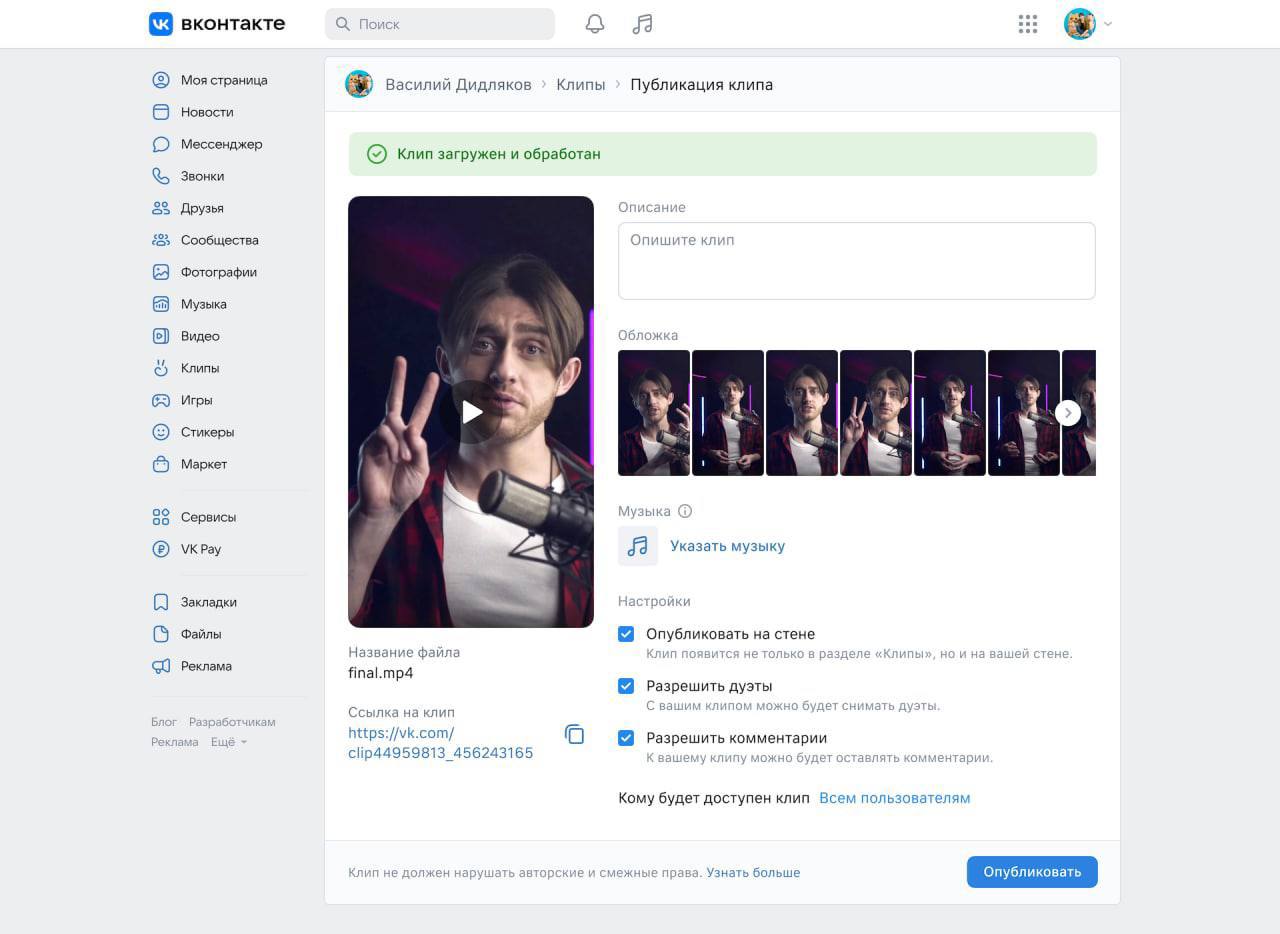The image size is (1280, 934).
Task: Click the Опубликовать button
Action: point(1032,872)
